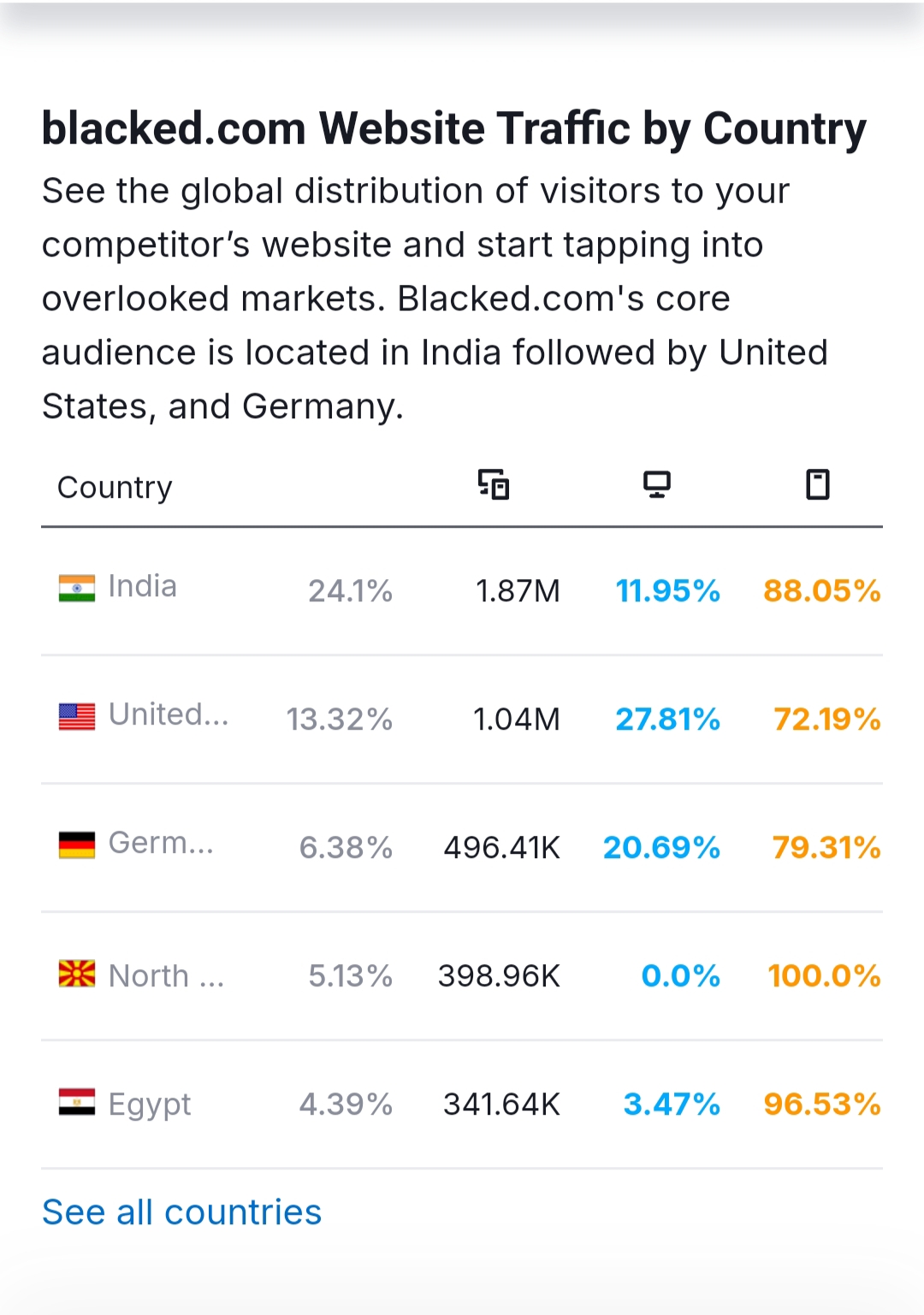
Task: Click United States 1.04M visits value
Action: point(517,720)
